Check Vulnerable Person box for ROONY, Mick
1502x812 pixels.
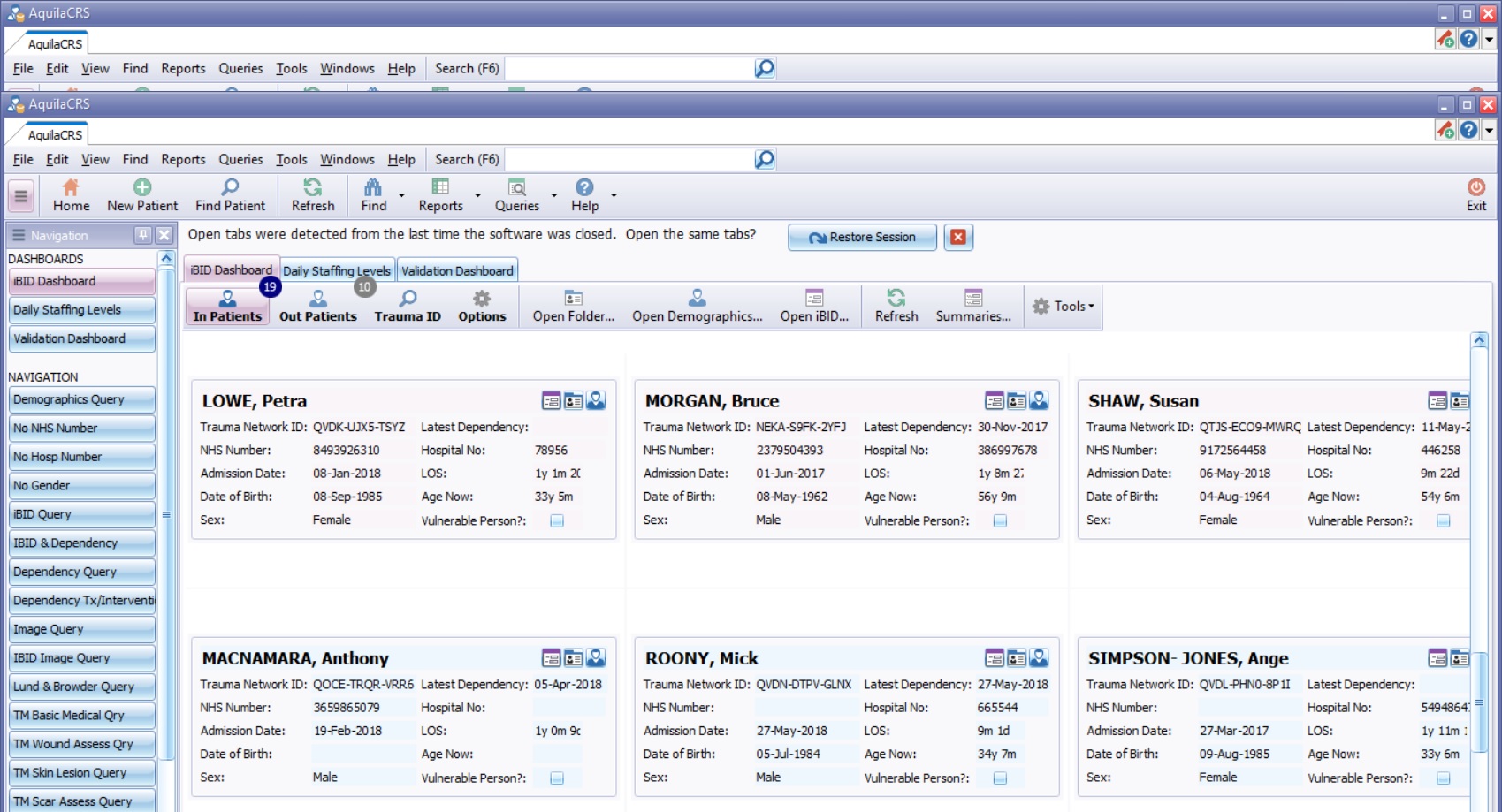[1000, 778]
